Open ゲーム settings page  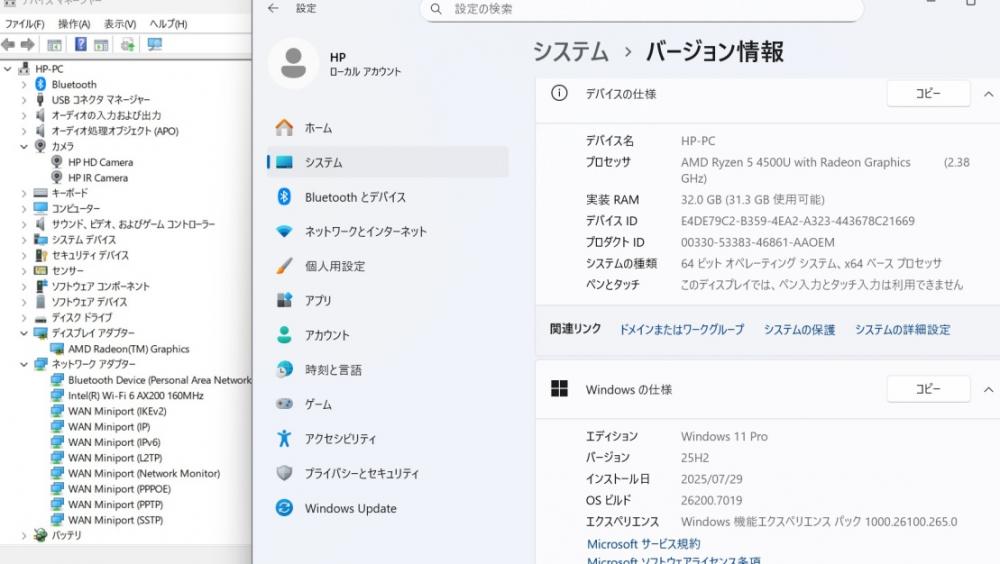click(387, 404)
